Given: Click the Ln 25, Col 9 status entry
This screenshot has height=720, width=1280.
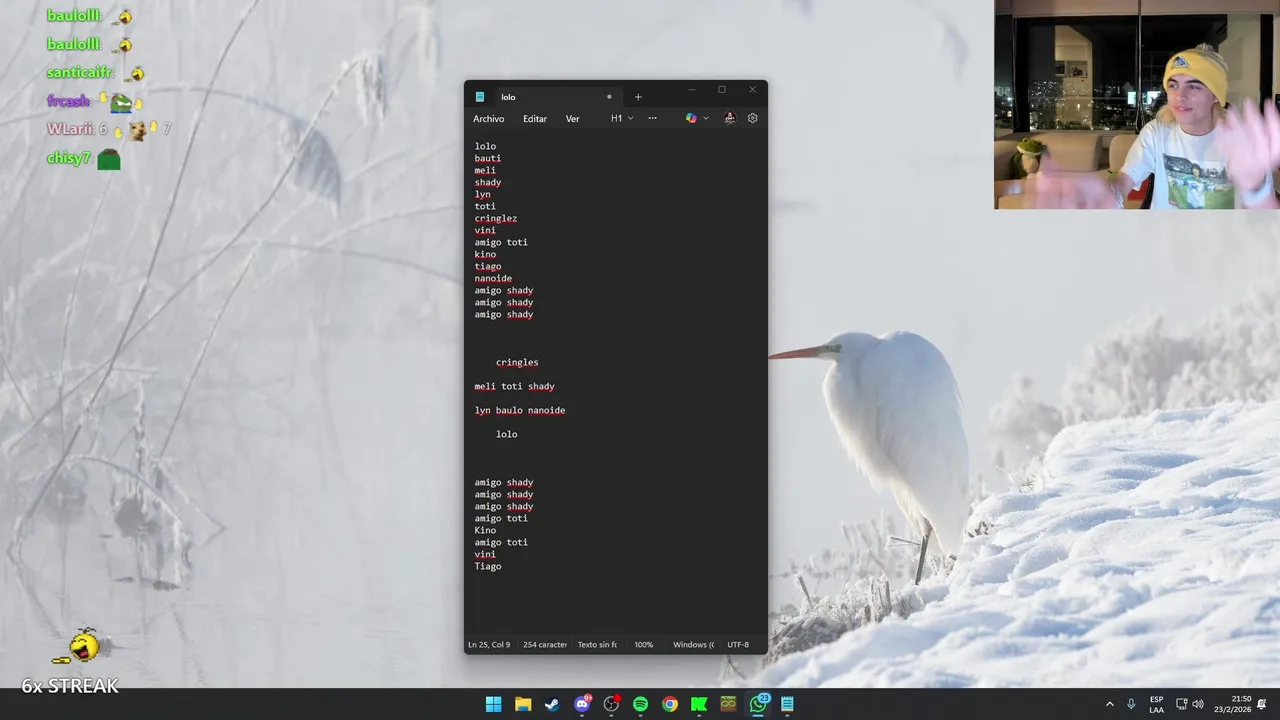Looking at the screenshot, I should (489, 645).
